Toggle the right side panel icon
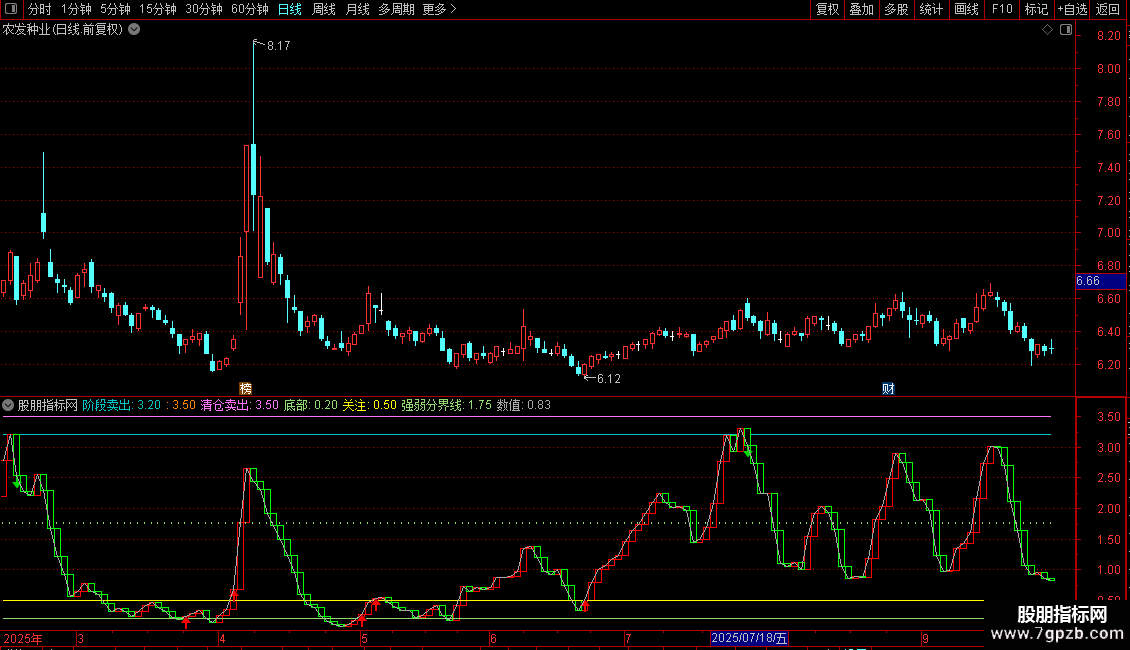 (x=1066, y=30)
